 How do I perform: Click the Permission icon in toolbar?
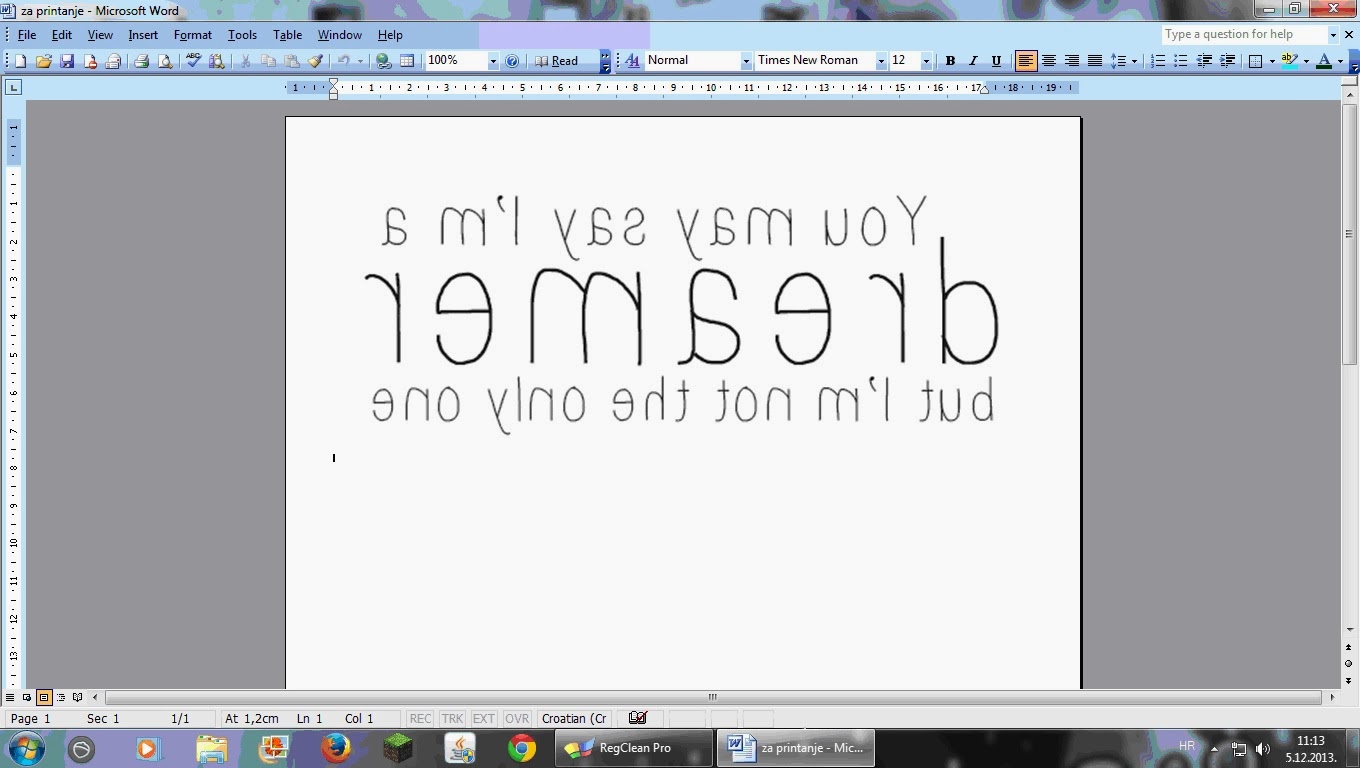click(90, 61)
